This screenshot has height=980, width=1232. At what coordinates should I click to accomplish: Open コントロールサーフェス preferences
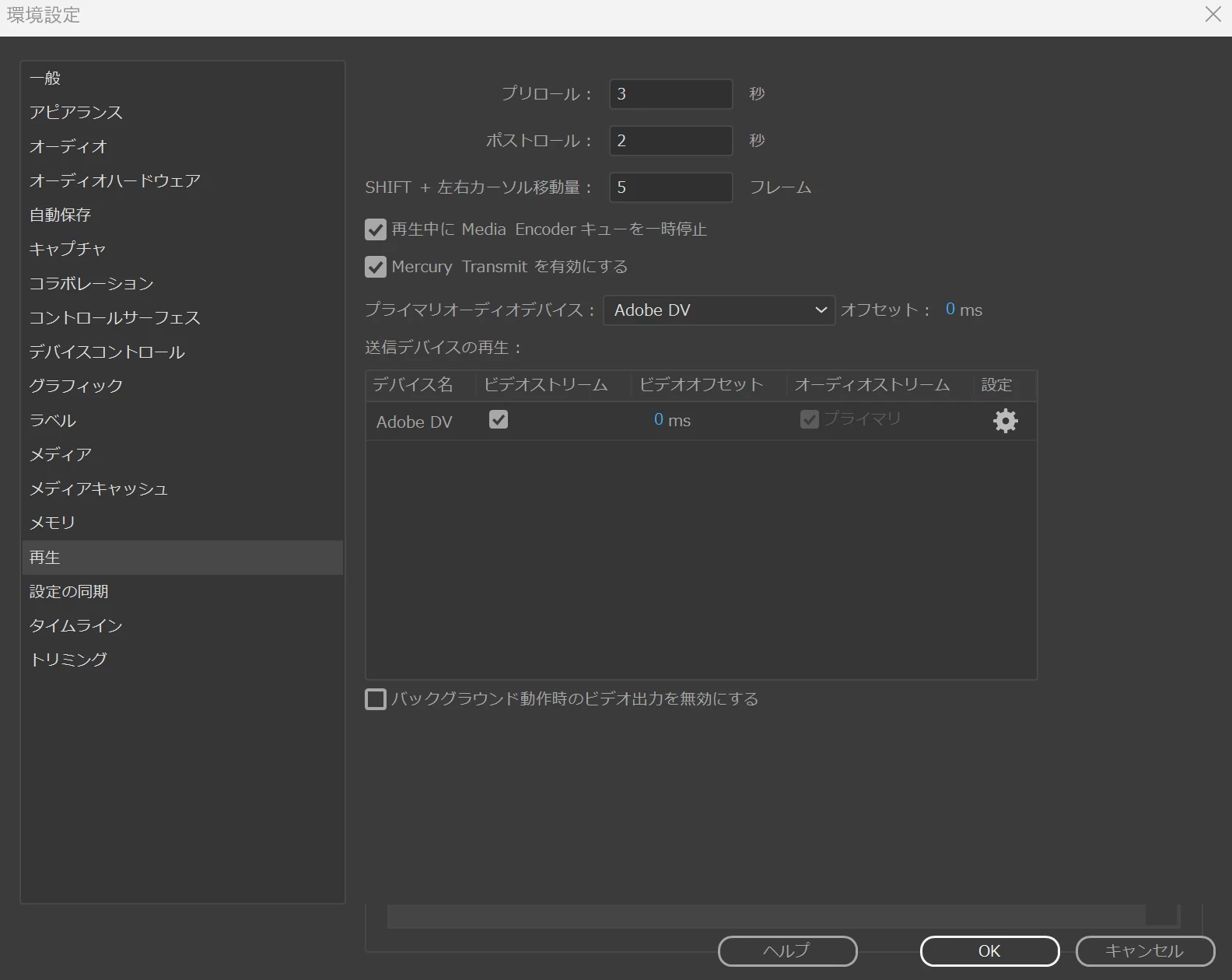[x=182, y=317]
